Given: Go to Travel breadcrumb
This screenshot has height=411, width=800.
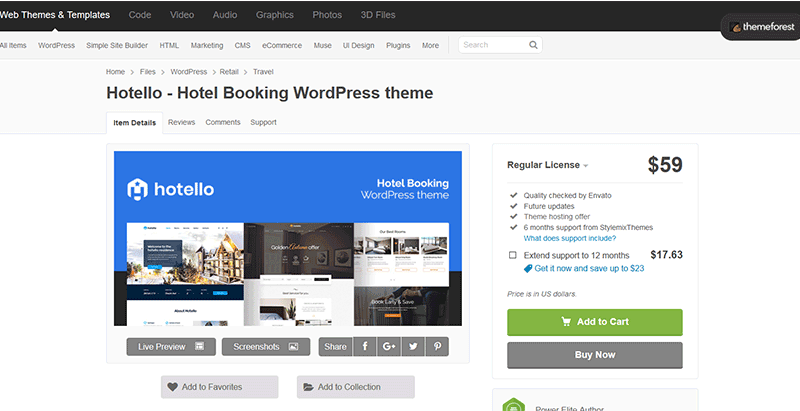Looking at the screenshot, I should click(263, 72).
